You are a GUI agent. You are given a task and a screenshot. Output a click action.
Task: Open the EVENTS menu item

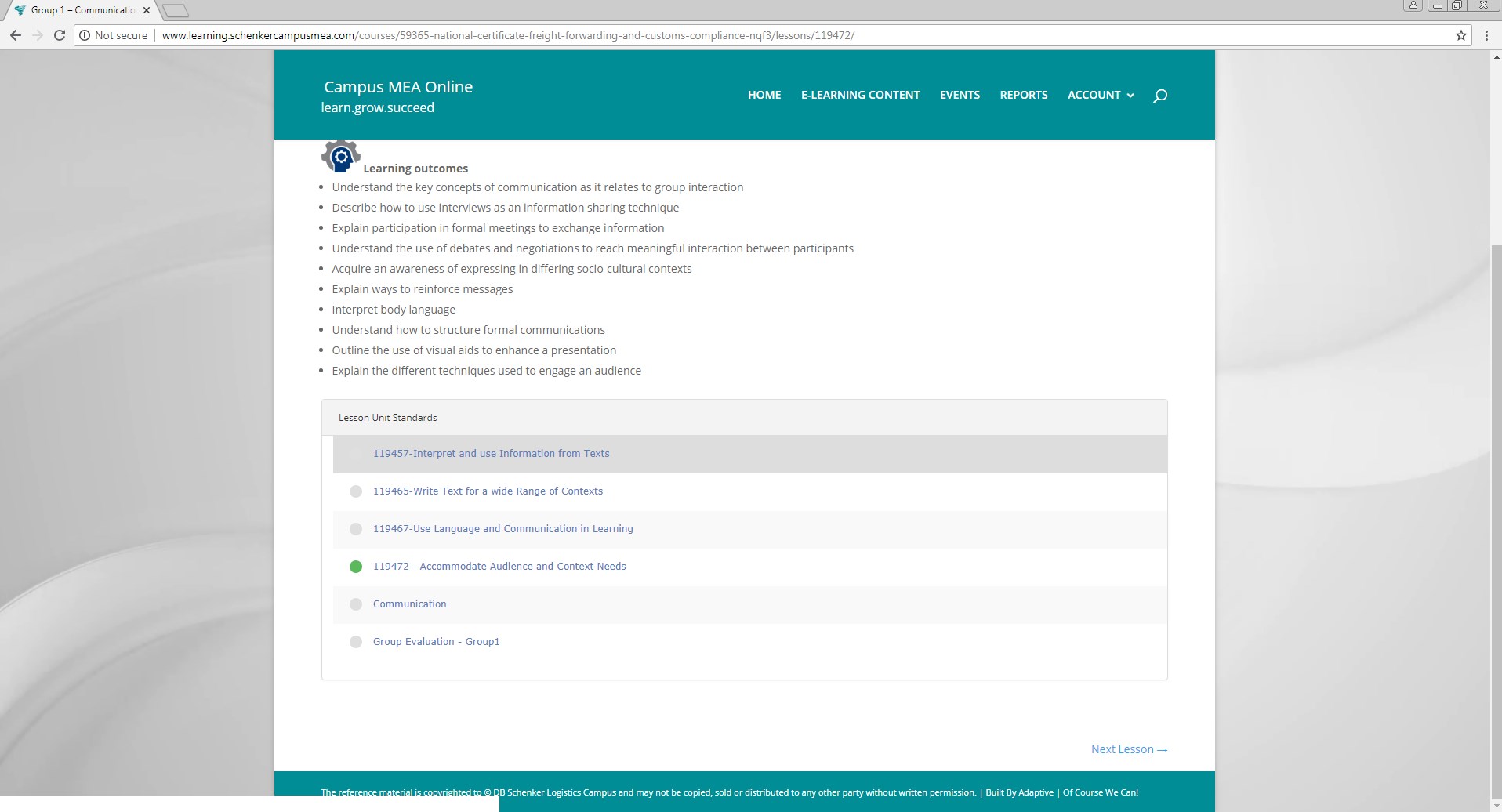960,95
